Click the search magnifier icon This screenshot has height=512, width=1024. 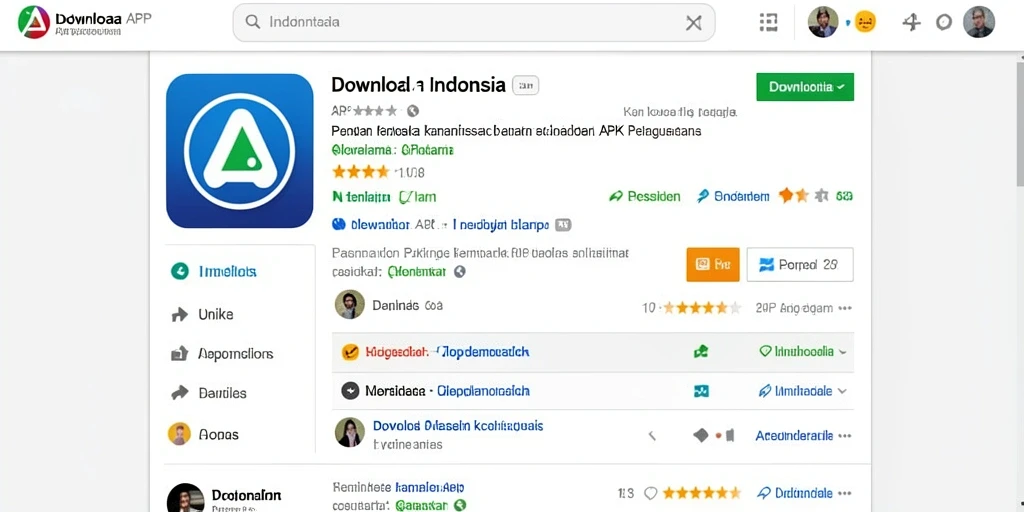pyautogui.click(x=253, y=22)
